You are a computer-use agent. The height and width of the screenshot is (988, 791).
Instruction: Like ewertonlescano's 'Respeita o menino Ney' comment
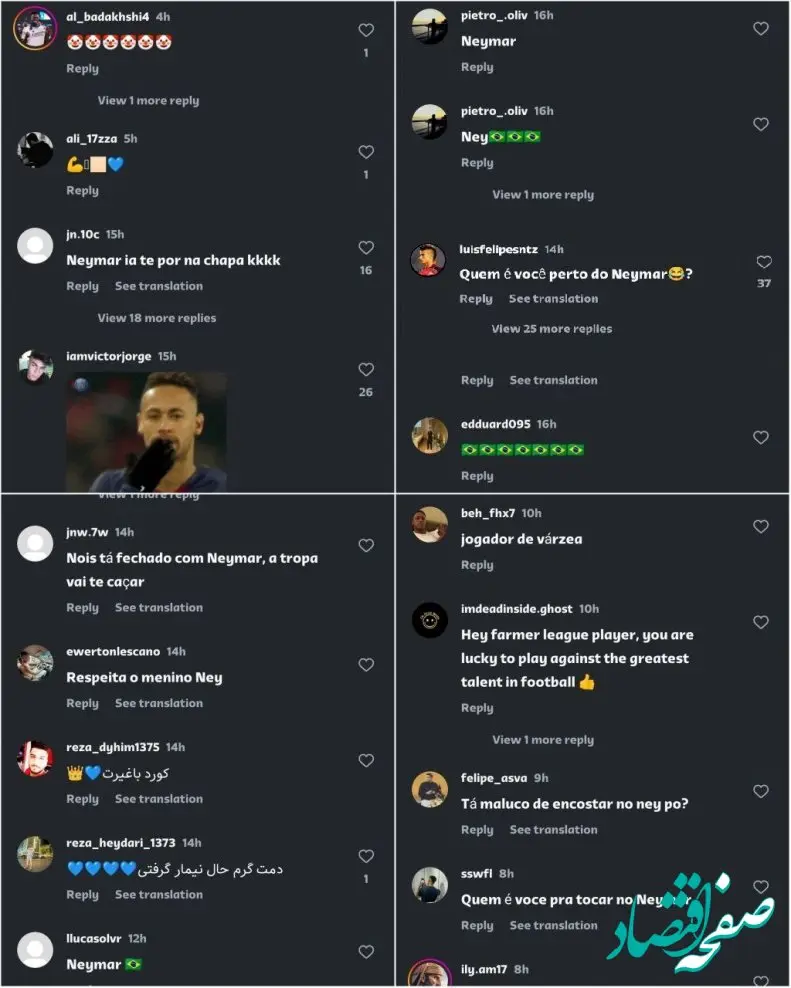pos(366,665)
